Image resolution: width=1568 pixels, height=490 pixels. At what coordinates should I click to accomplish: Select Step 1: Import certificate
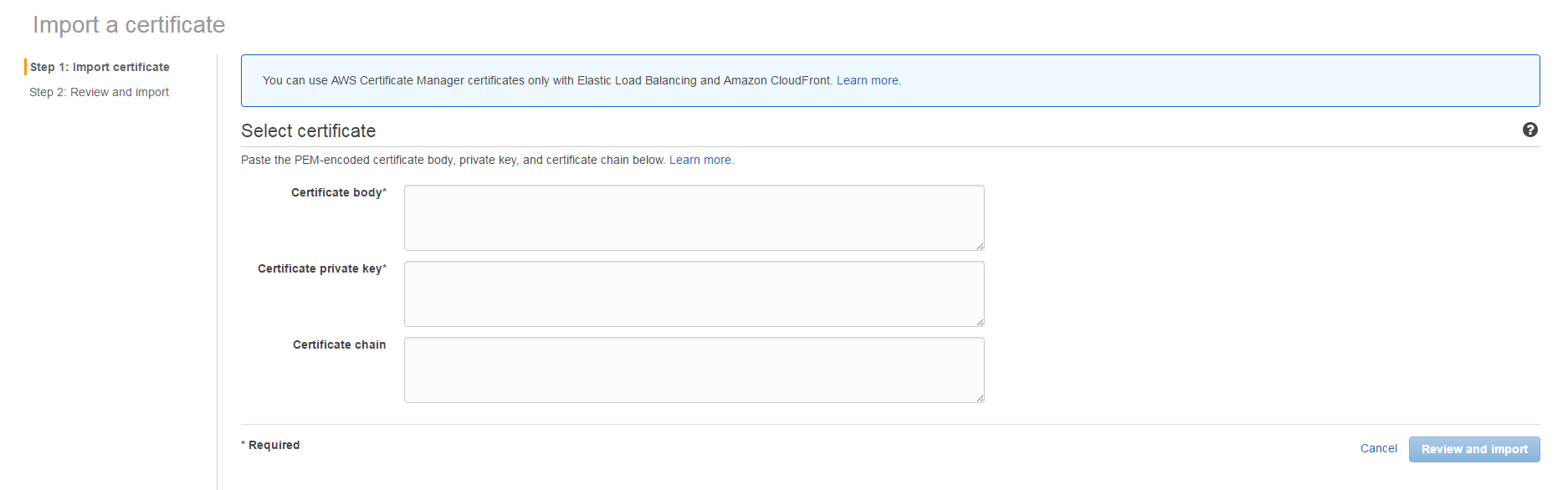(100, 67)
